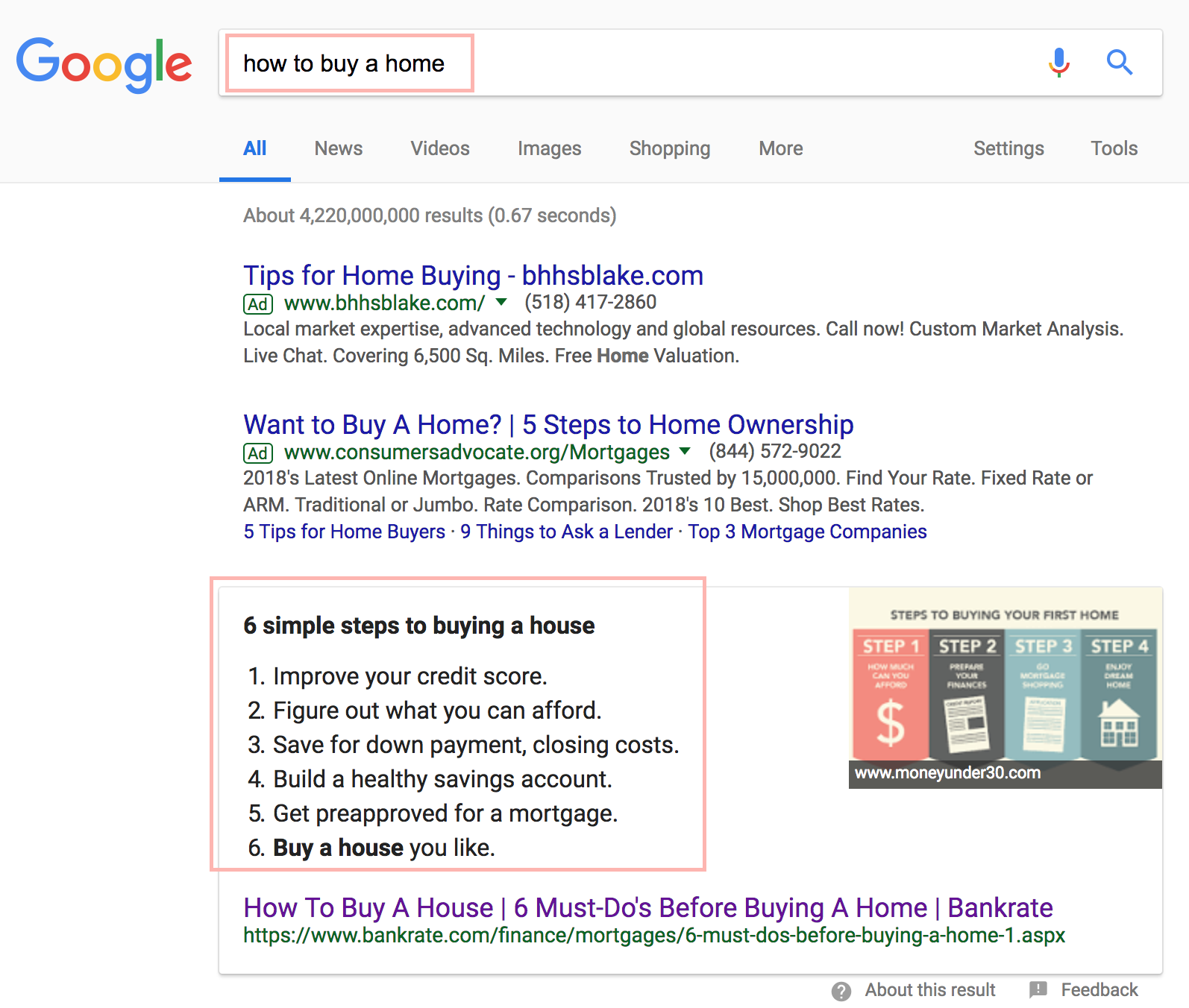Image resolution: width=1189 pixels, height=1008 pixels.
Task: Expand the bhhsblake.com ad dropdown arrow
Action: click(x=501, y=302)
